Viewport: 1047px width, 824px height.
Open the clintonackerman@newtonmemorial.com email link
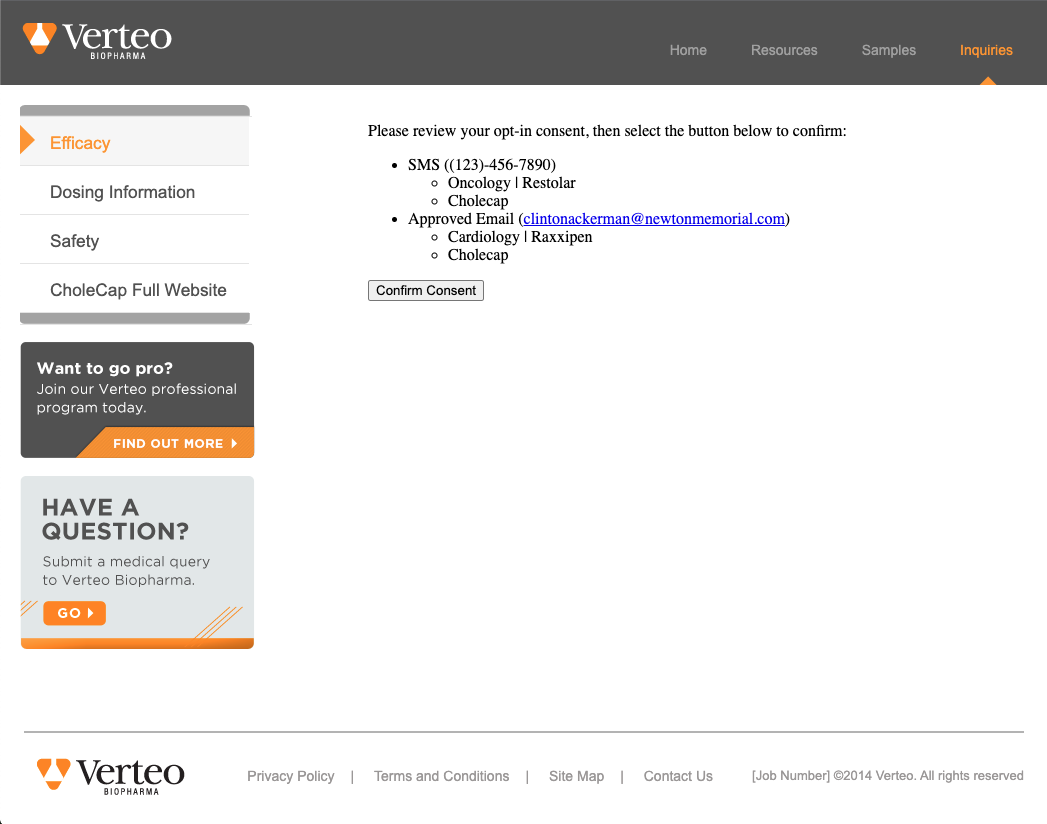(654, 219)
